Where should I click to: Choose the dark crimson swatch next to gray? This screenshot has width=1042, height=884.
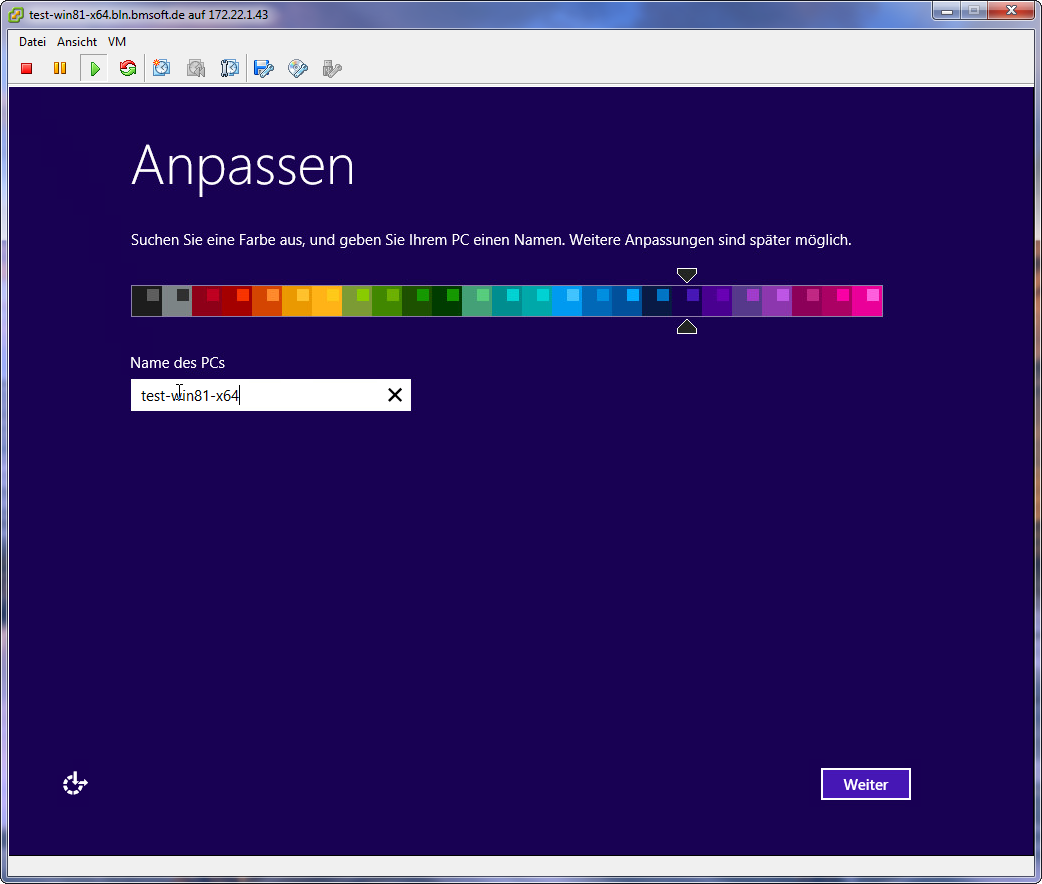click(x=207, y=301)
